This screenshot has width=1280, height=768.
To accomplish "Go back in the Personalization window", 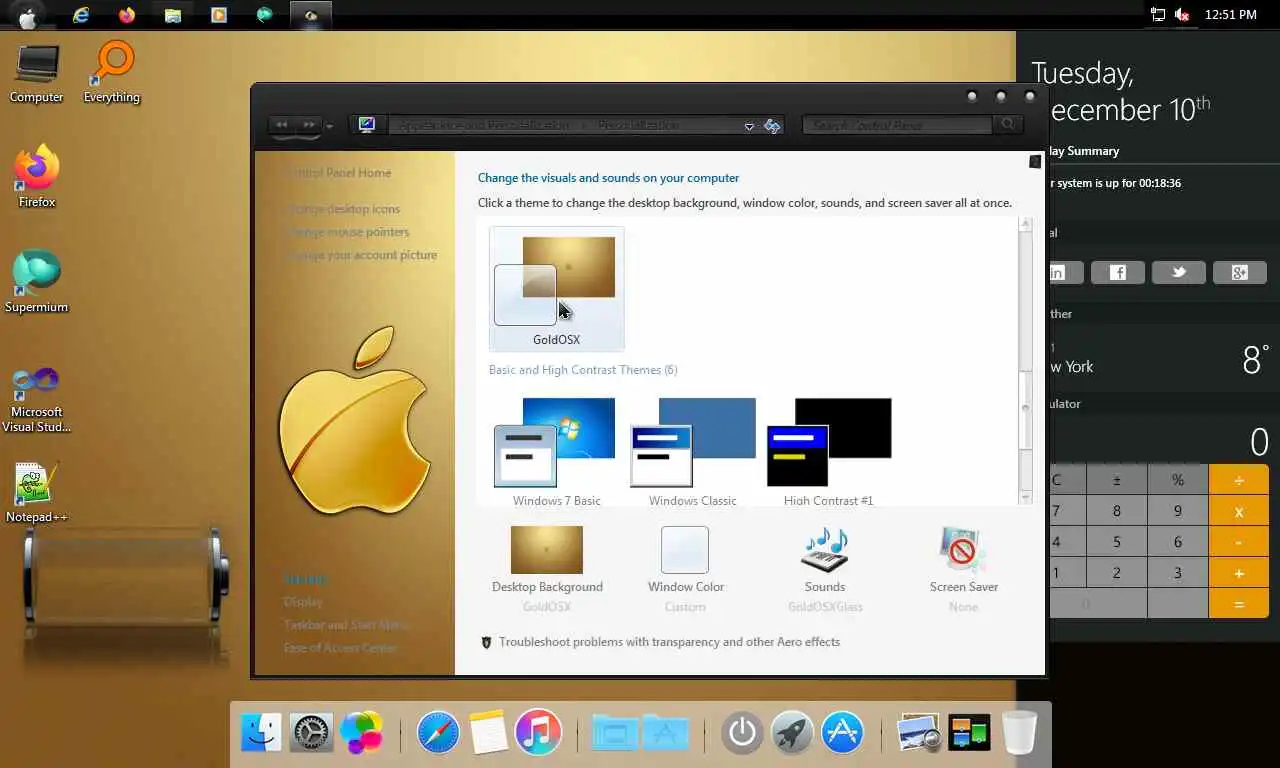I will (x=282, y=125).
